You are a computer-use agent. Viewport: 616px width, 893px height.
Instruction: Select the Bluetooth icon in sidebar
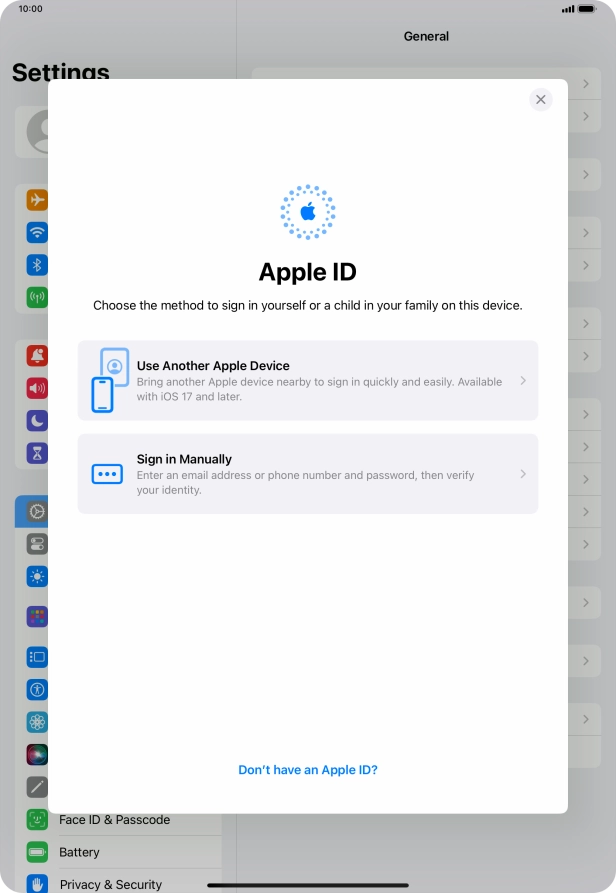[x=37, y=265]
